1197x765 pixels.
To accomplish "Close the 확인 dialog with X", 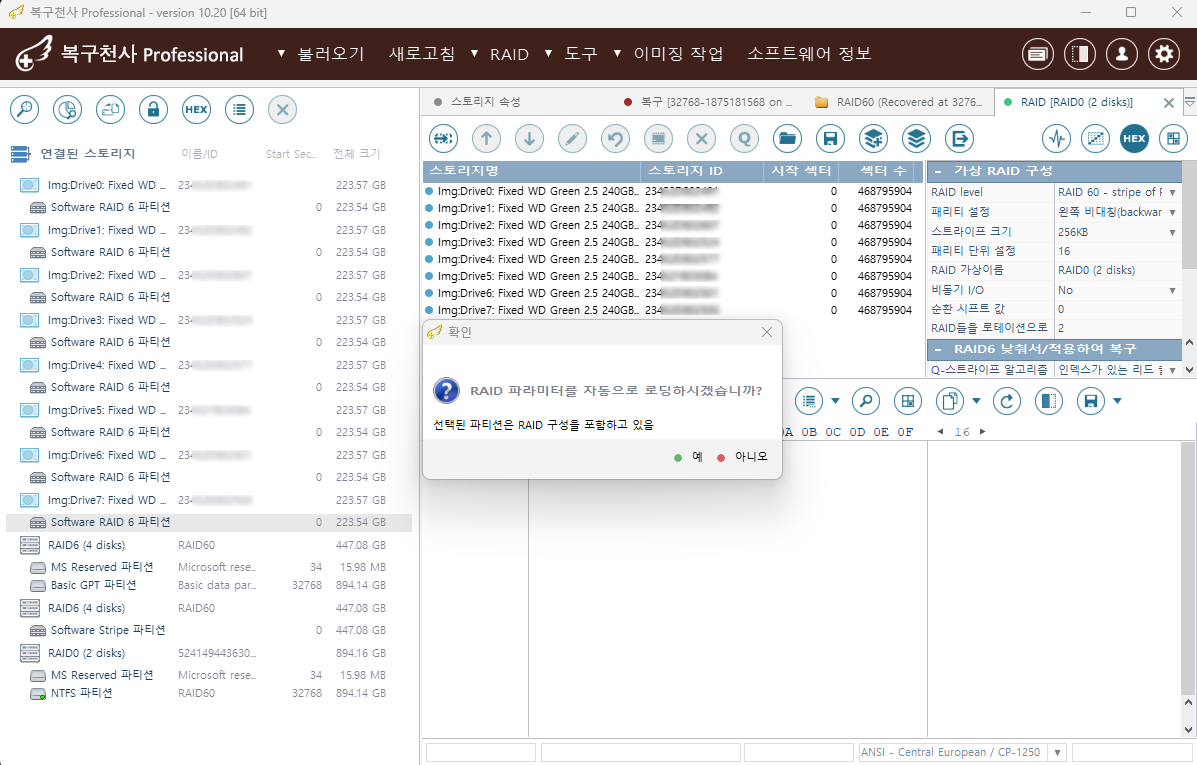I will tap(767, 332).
